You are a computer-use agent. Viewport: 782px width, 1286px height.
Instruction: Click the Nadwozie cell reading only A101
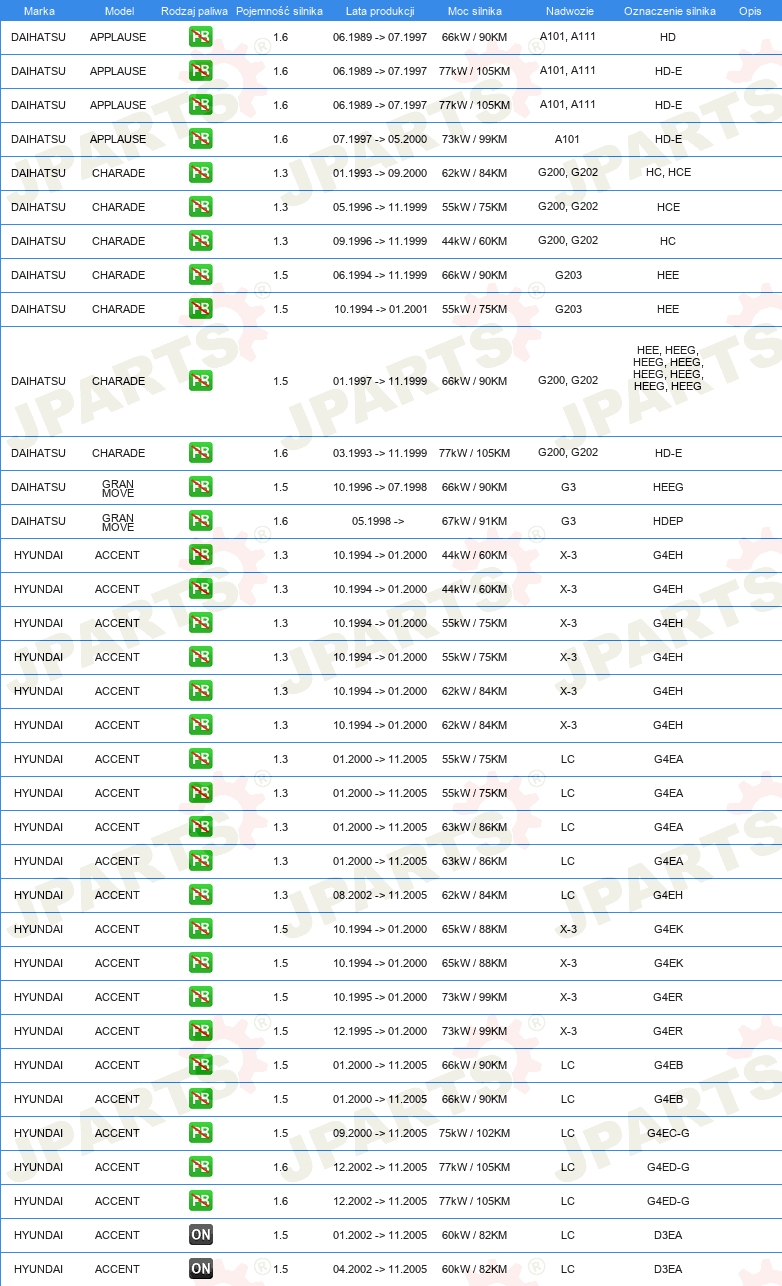tap(568, 138)
